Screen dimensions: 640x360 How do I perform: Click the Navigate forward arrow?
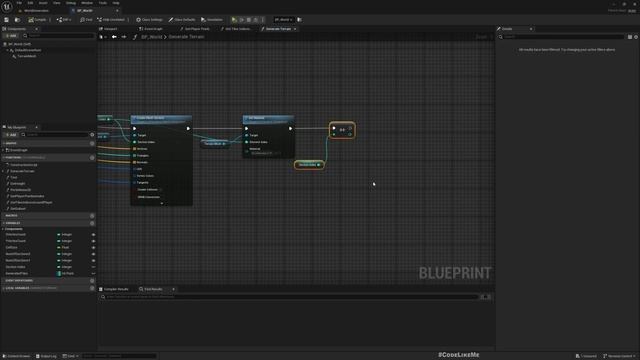pyautogui.click(x=124, y=37)
